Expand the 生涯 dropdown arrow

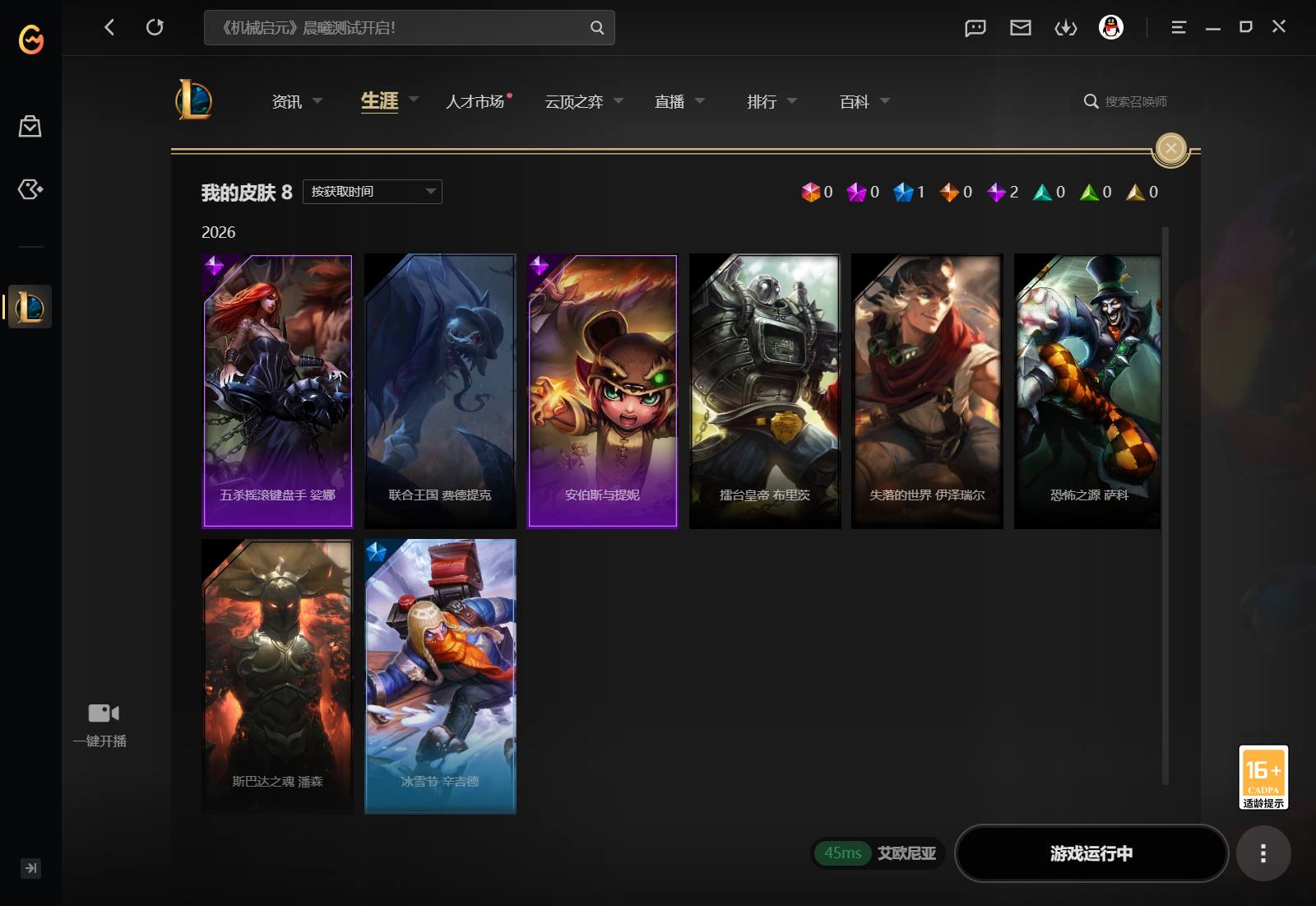pyautogui.click(x=414, y=100)
